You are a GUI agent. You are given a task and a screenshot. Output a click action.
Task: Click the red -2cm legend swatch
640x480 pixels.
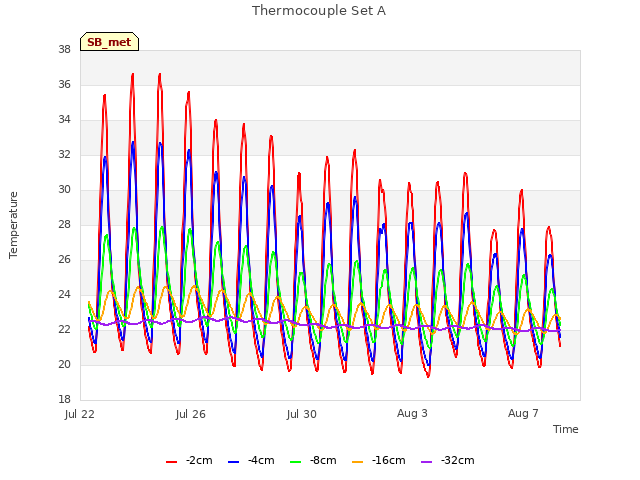tap(171, 462)
